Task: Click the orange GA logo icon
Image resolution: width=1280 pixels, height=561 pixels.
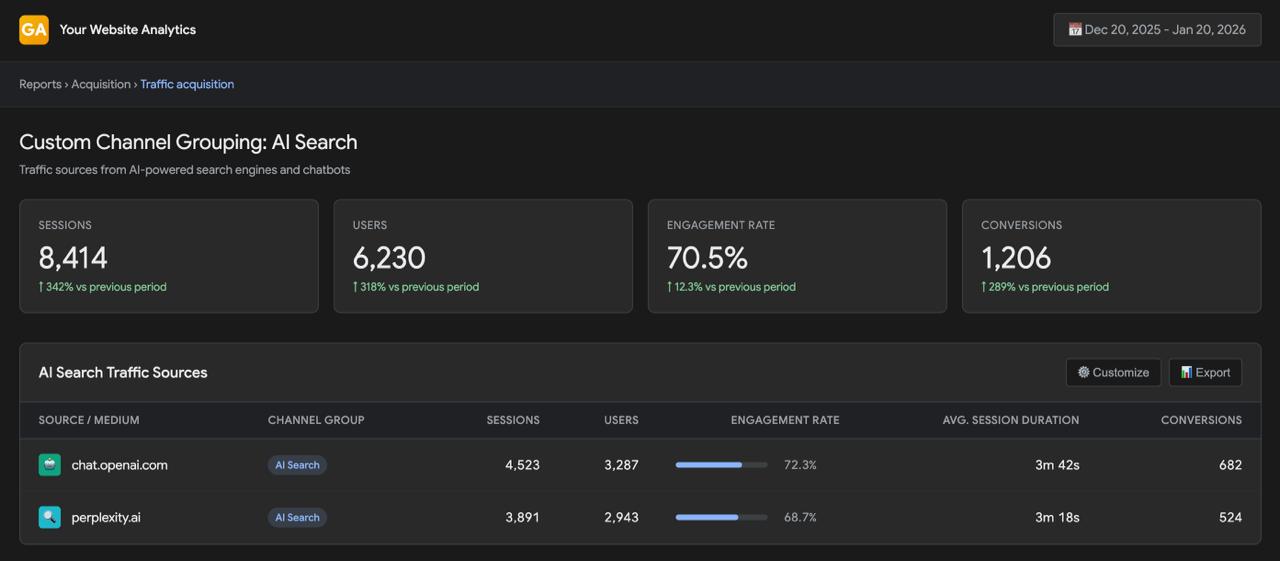Action: pos(34,30)
